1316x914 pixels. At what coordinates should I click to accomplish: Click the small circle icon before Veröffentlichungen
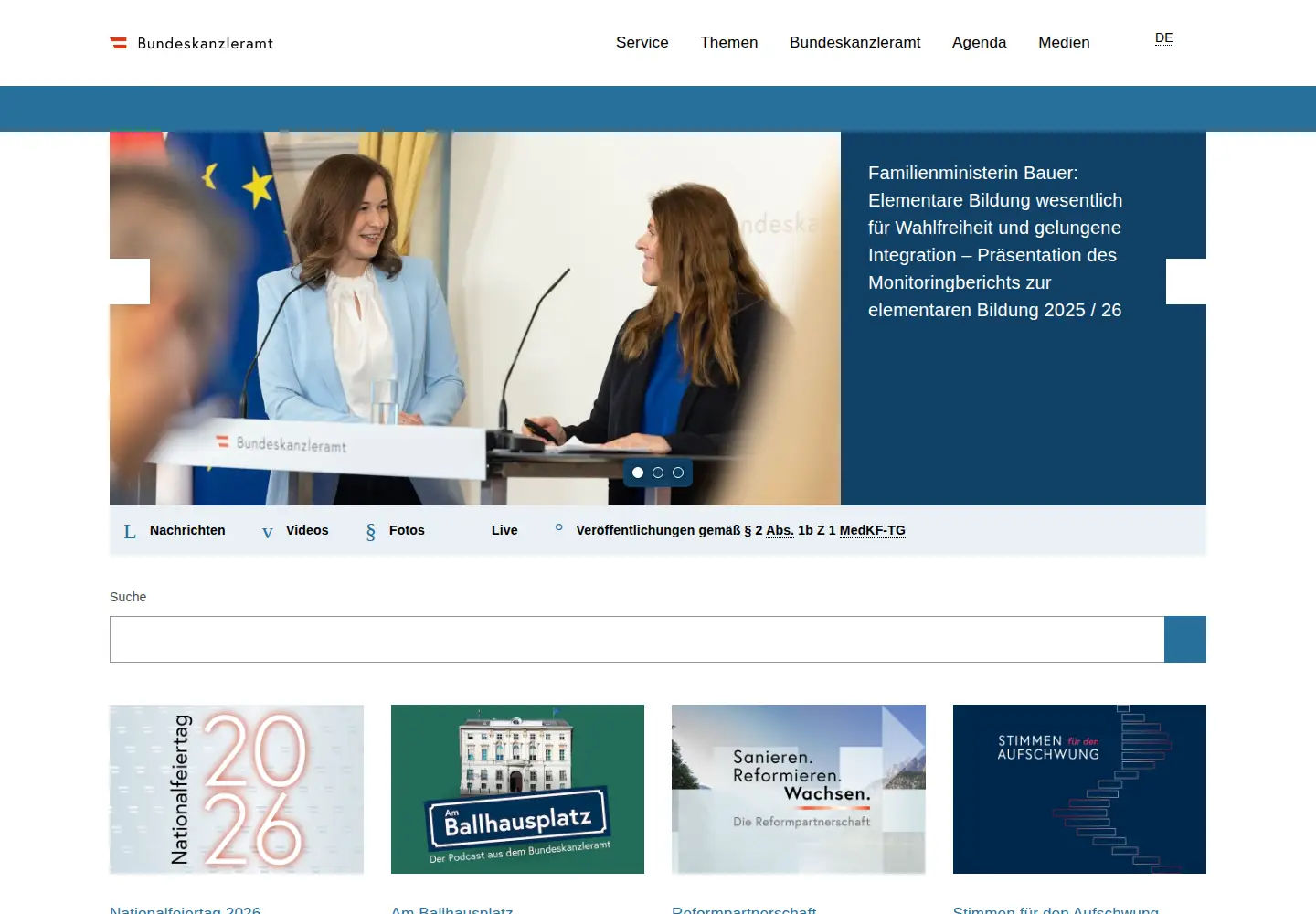point(558,527)
